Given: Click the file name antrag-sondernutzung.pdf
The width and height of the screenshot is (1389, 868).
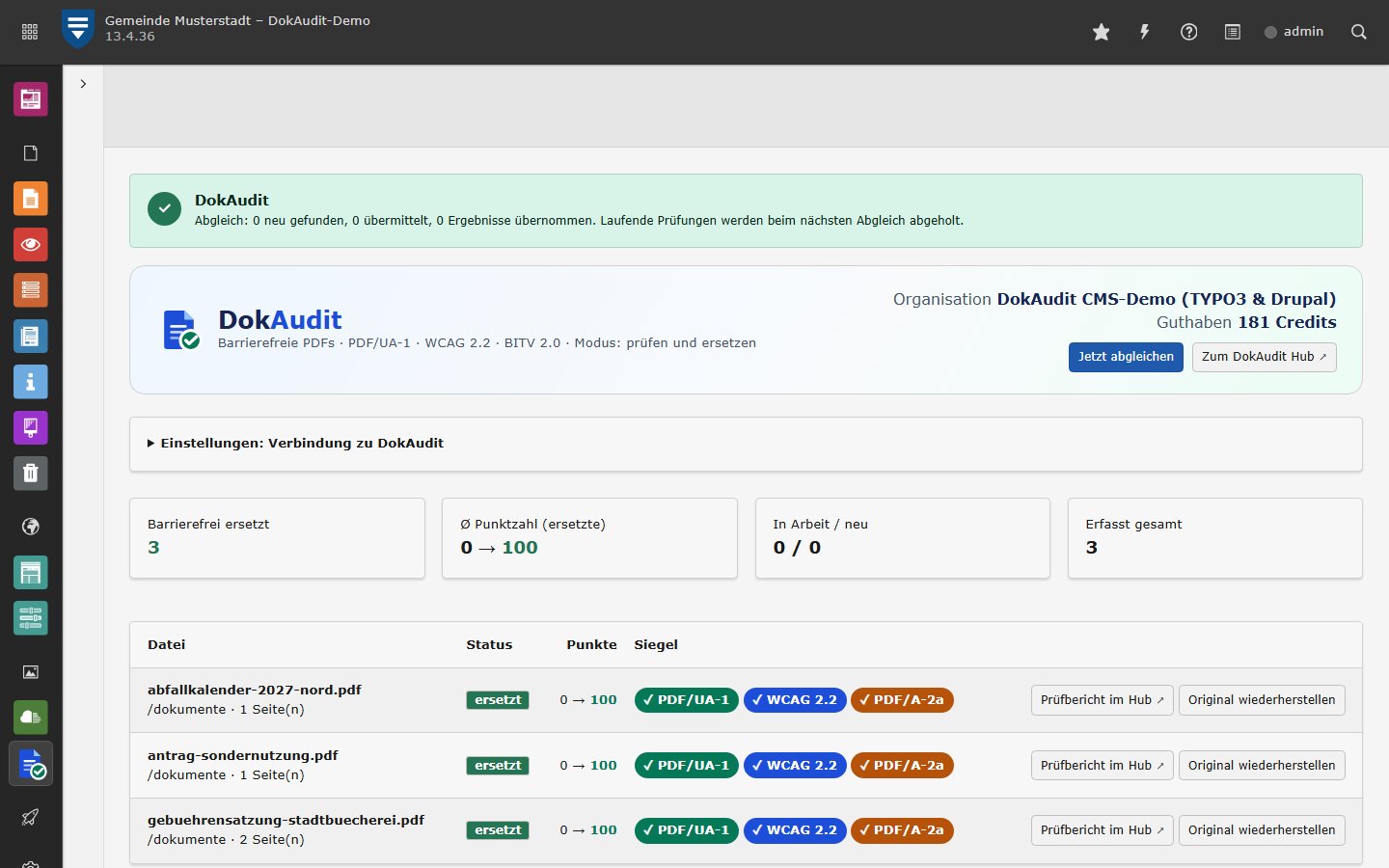Looking at the screenshot, I should pos(243,756).
